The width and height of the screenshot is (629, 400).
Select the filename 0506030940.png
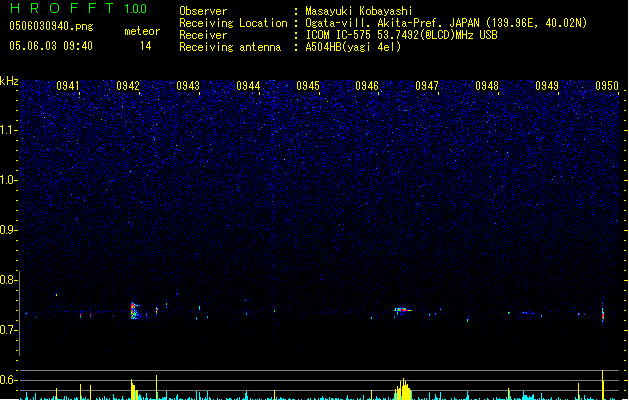51,26
